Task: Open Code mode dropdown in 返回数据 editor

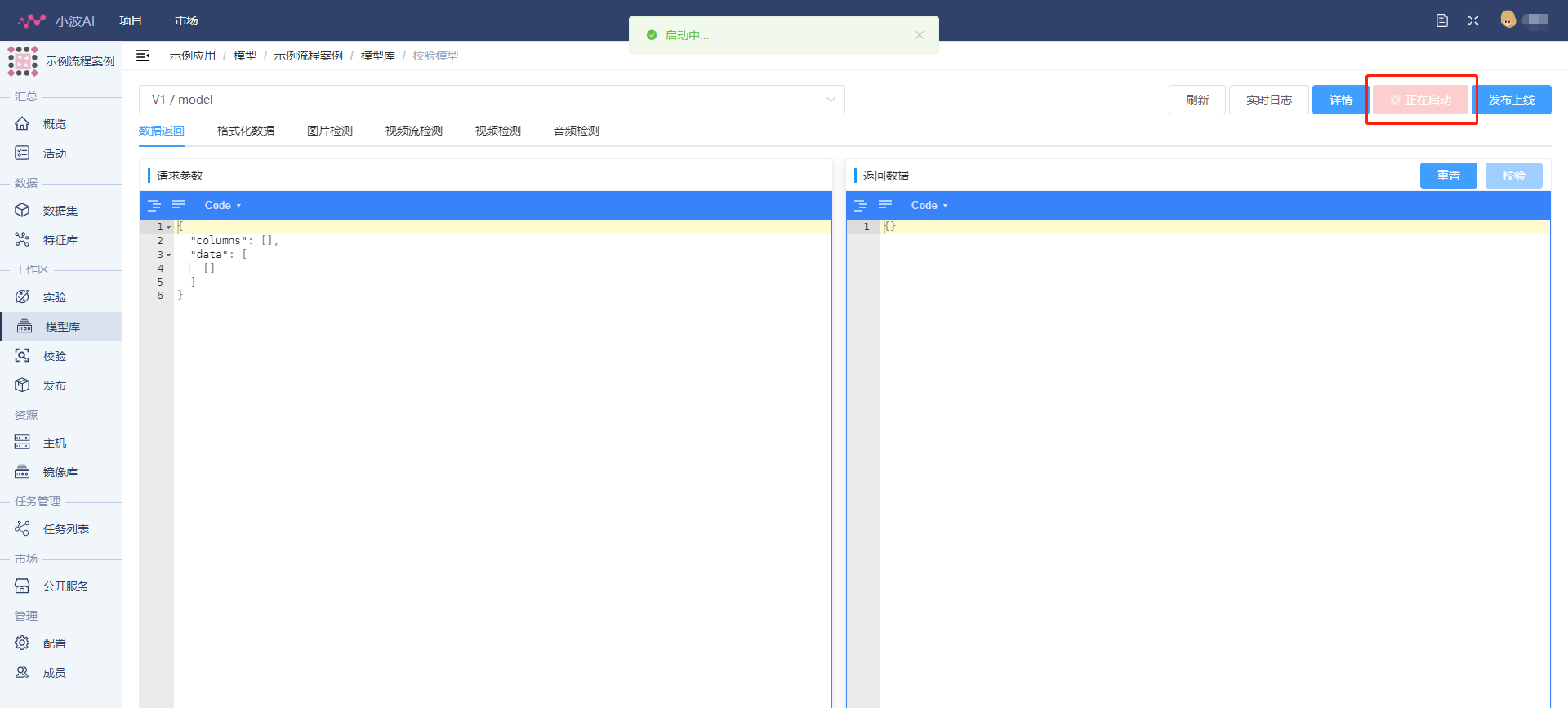Action: point(929,206)
